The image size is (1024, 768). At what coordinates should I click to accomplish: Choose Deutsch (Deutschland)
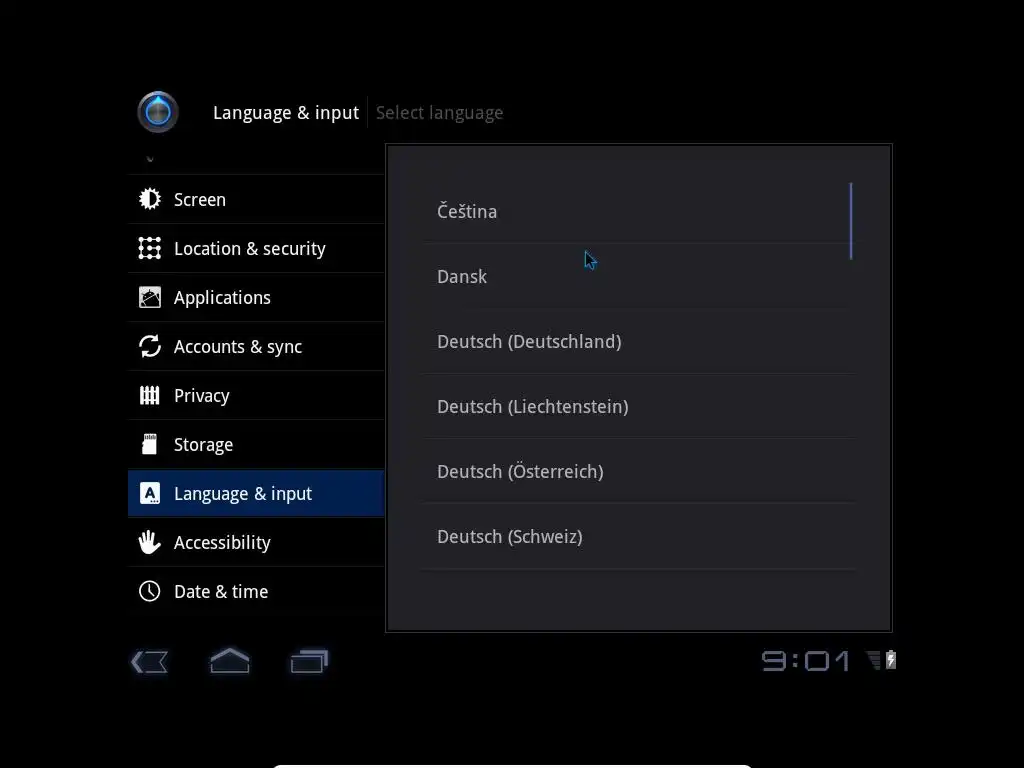click(638, 342)
